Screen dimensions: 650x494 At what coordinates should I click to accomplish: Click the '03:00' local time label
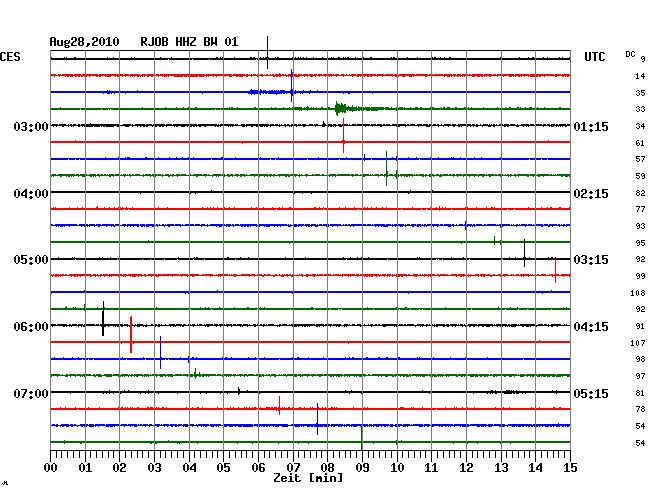click(x=31, y=126)
